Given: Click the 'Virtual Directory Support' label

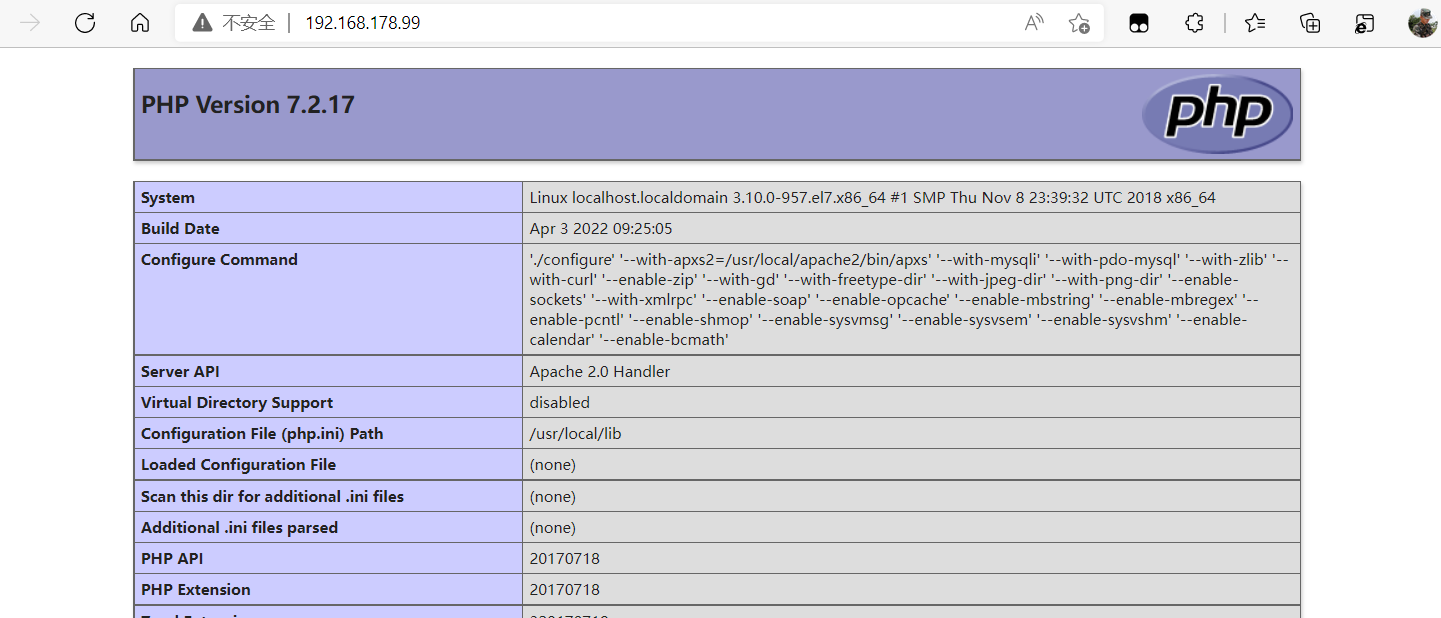Looking at the screenshot, I should [x=237, y=403].
